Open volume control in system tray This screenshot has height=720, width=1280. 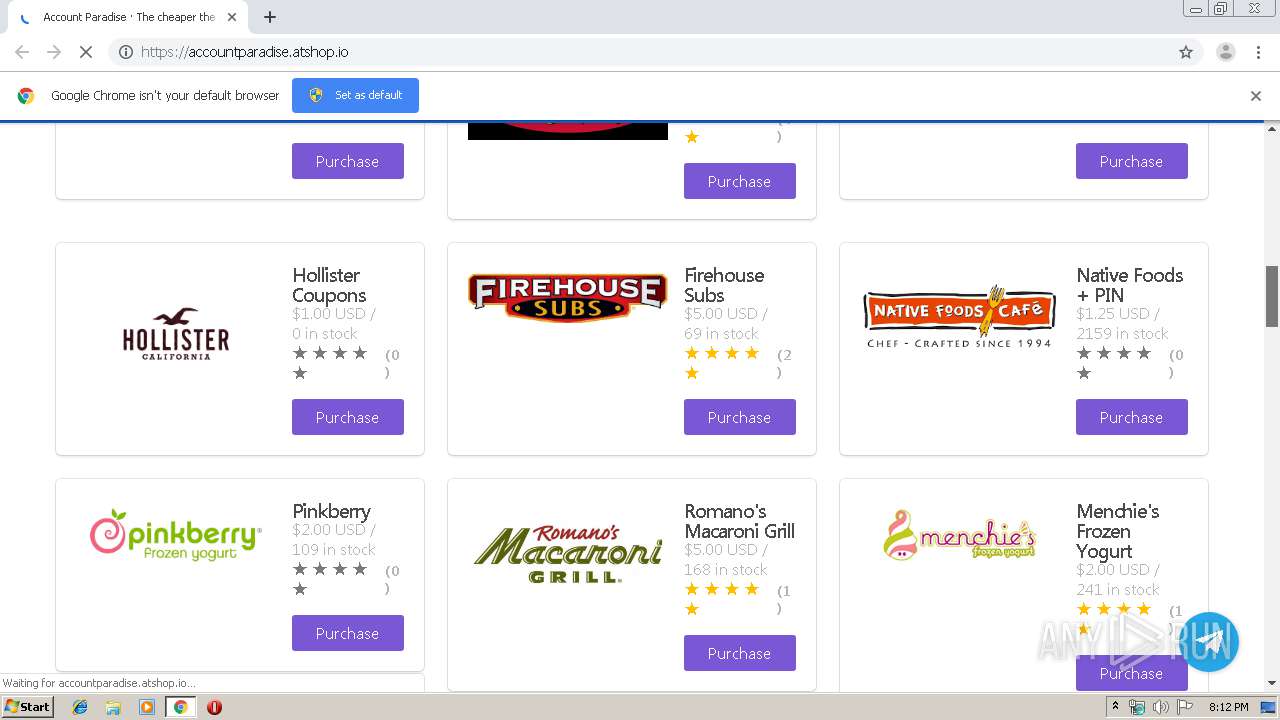click(x=1161, y=707)
